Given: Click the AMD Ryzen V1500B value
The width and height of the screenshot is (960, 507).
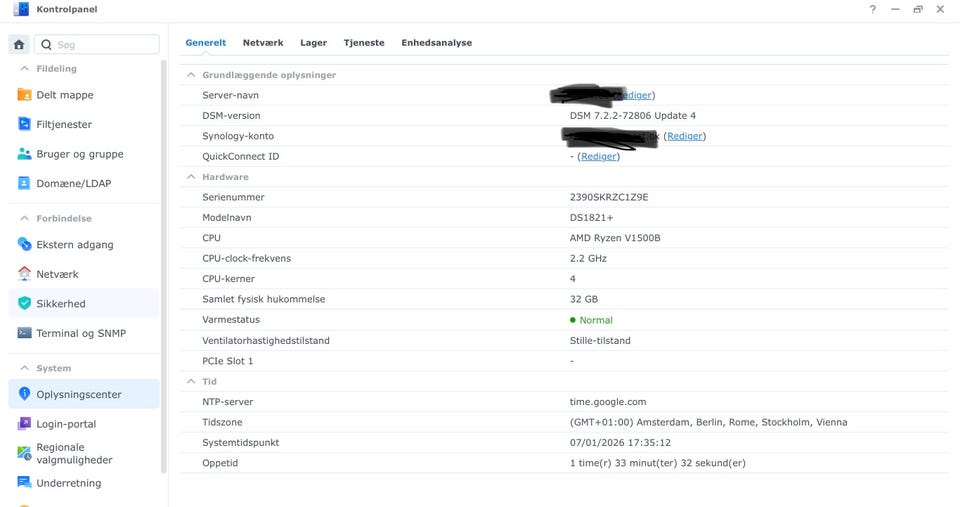Looking at the screenshot, I should click(x=615, y=238).
